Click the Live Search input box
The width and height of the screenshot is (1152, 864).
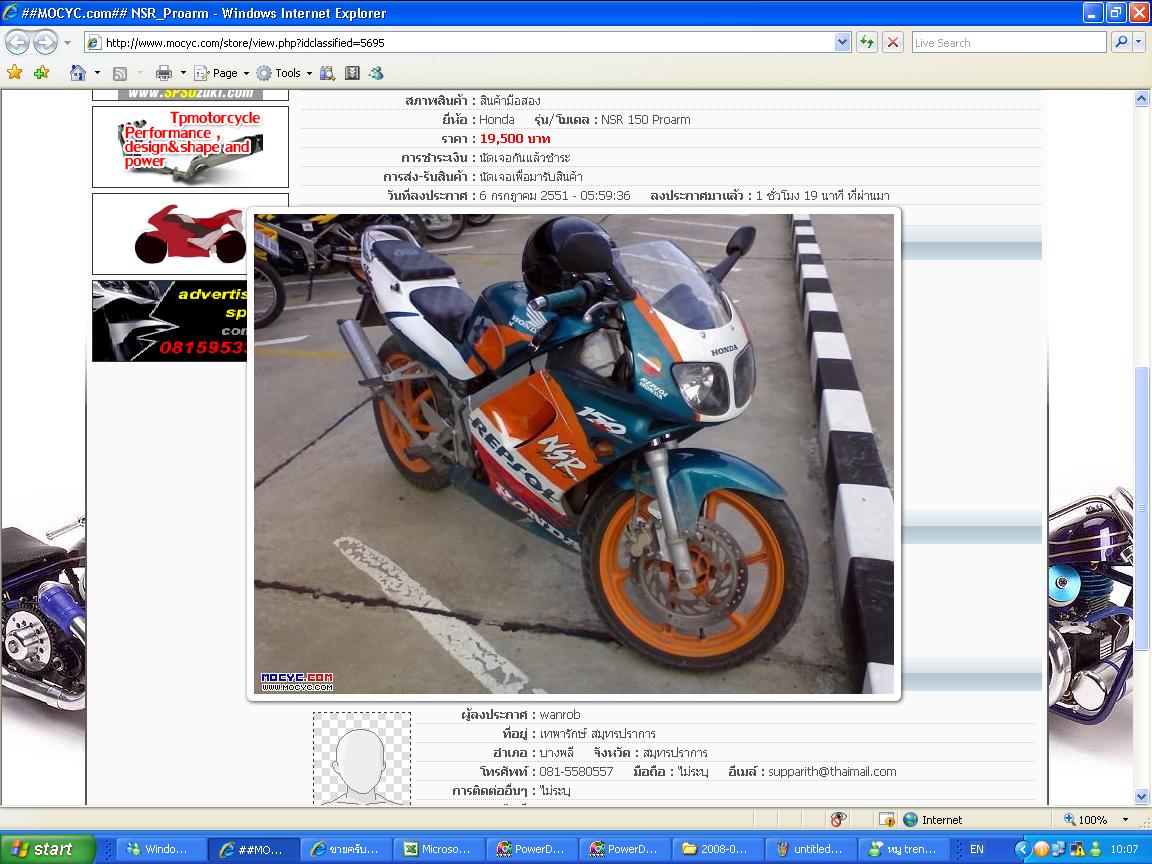click(x=1008, y=43)
